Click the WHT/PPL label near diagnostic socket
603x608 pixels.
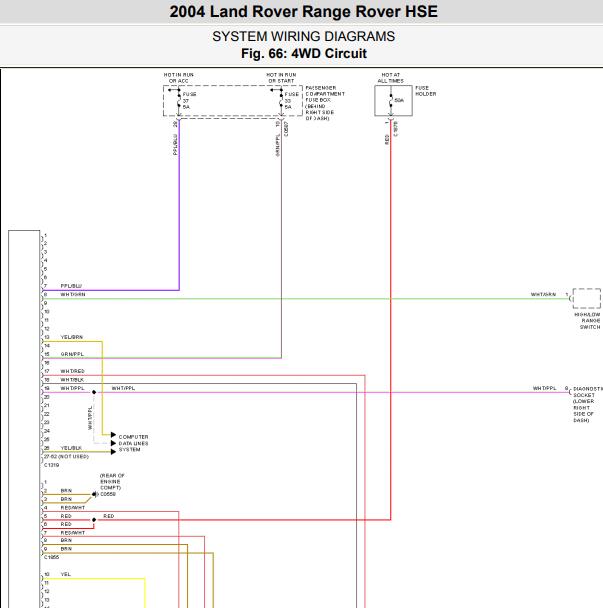544,388
